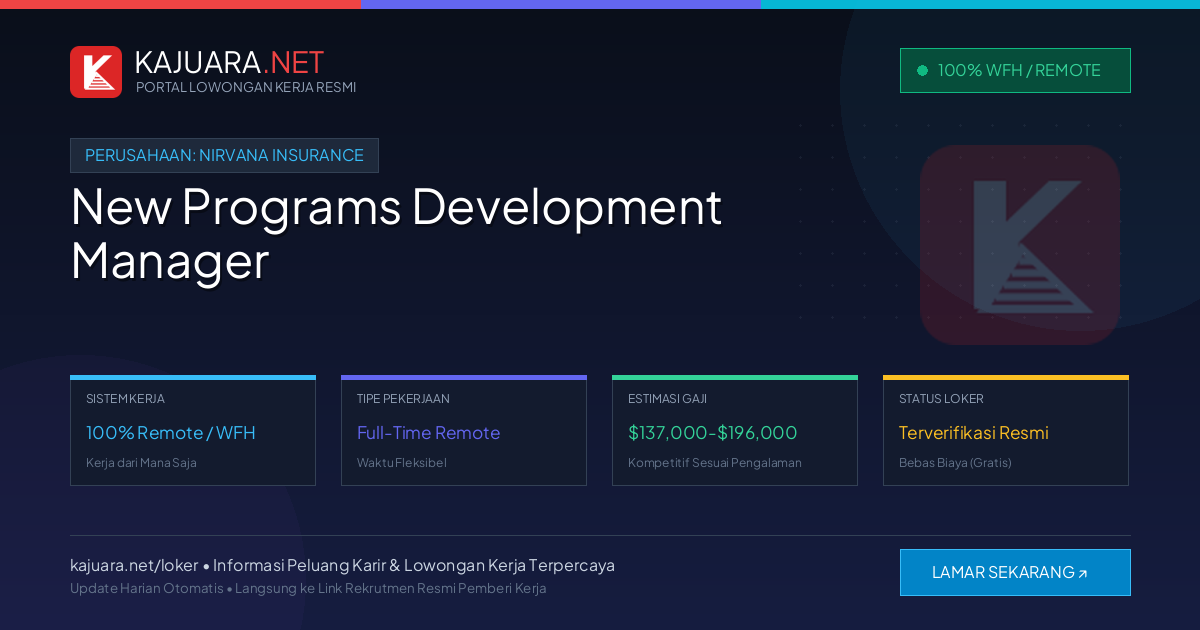This screenshot has height=630, width=1200.
Task: Click the green dot in the remote badge
Action: click(x=922, y=70)
